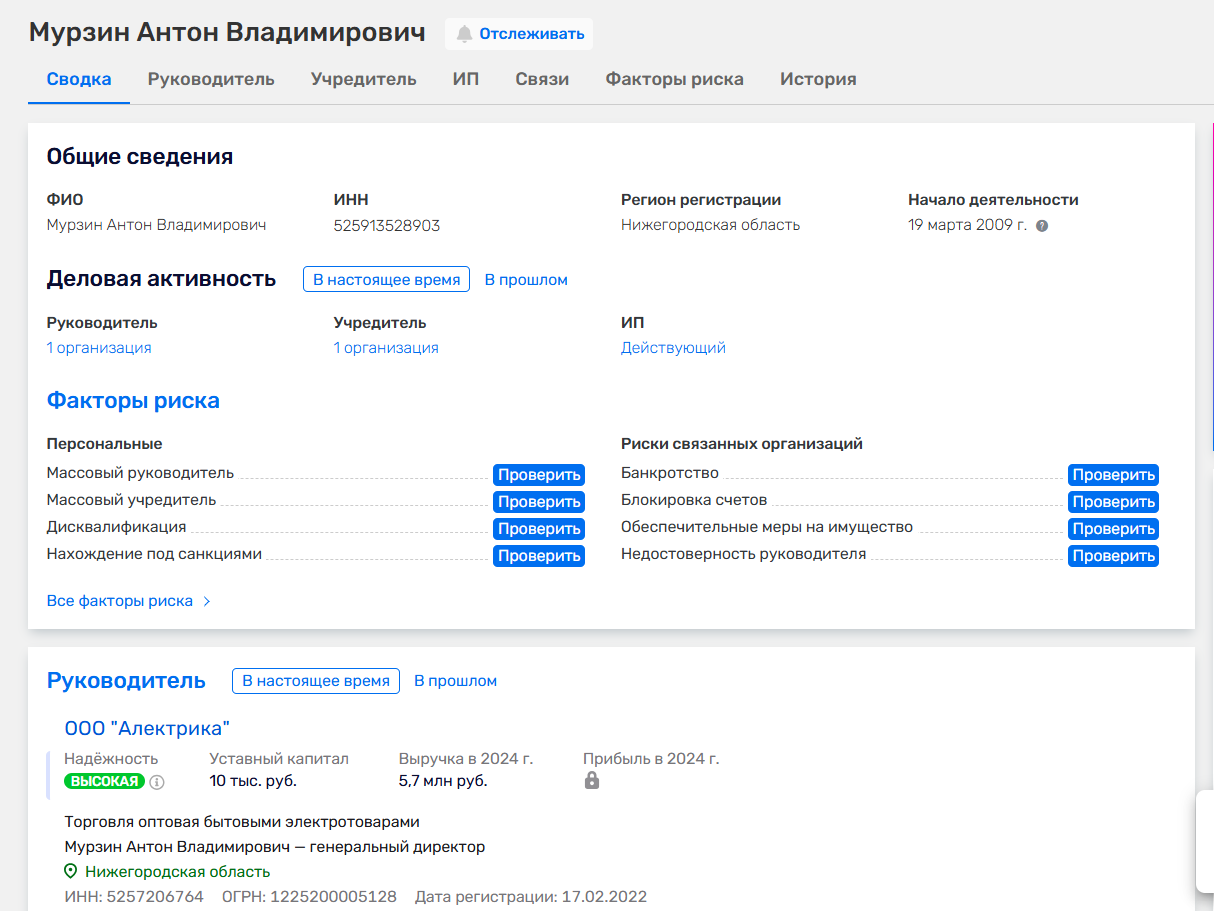The height and width of the screenshot is (911, 1214).
Task: Switch Руководитель section to В прошлом
Action: pos(455,681)
